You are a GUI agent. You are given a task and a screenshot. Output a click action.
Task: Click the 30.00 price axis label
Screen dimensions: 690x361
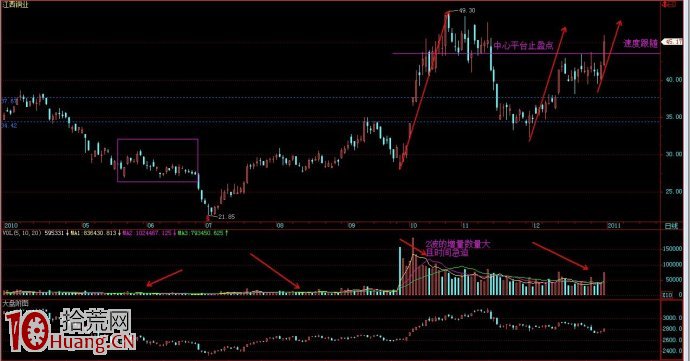click(x=674, y=154)
